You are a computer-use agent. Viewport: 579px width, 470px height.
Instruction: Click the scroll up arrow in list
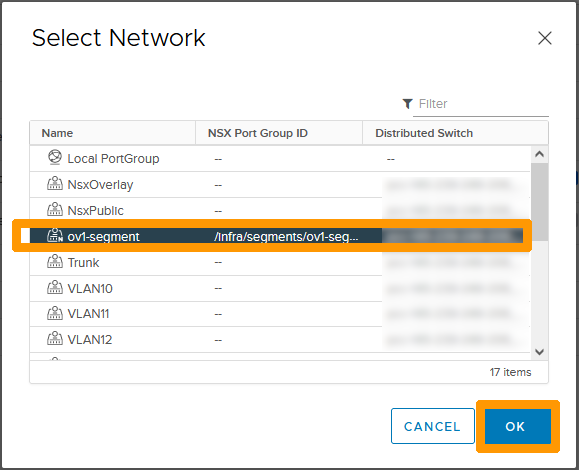coord(539,154)
